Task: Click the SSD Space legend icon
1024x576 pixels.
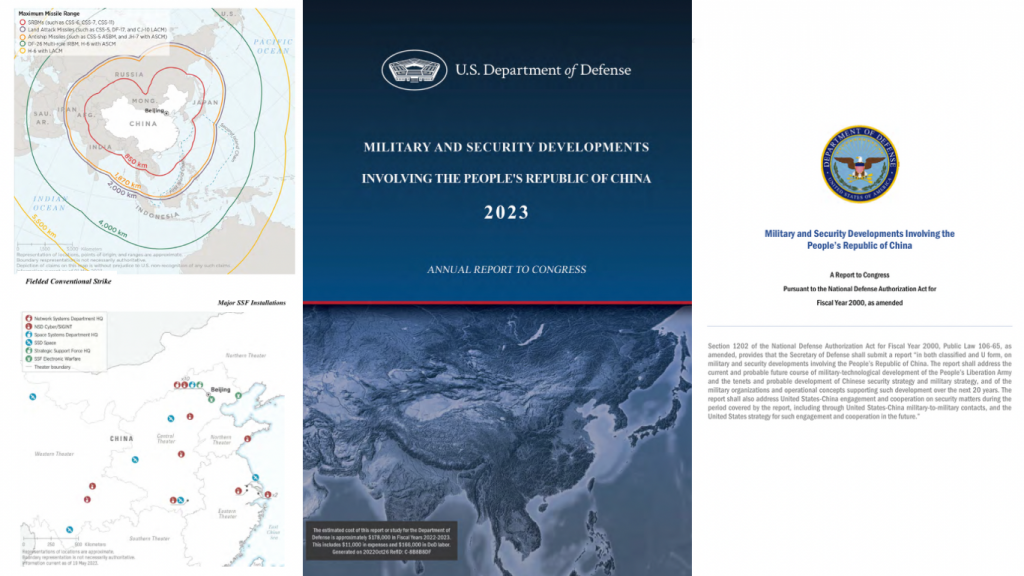Action: point(29,342)
